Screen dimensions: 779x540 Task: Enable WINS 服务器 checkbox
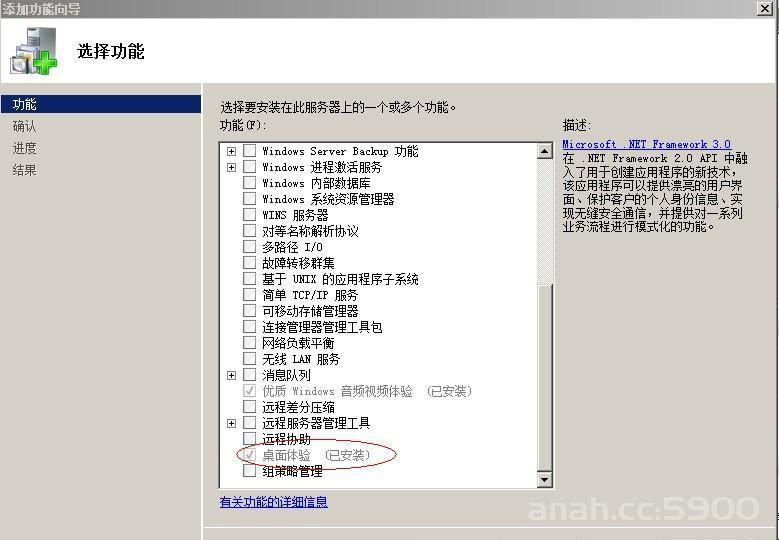pos(249,215)
